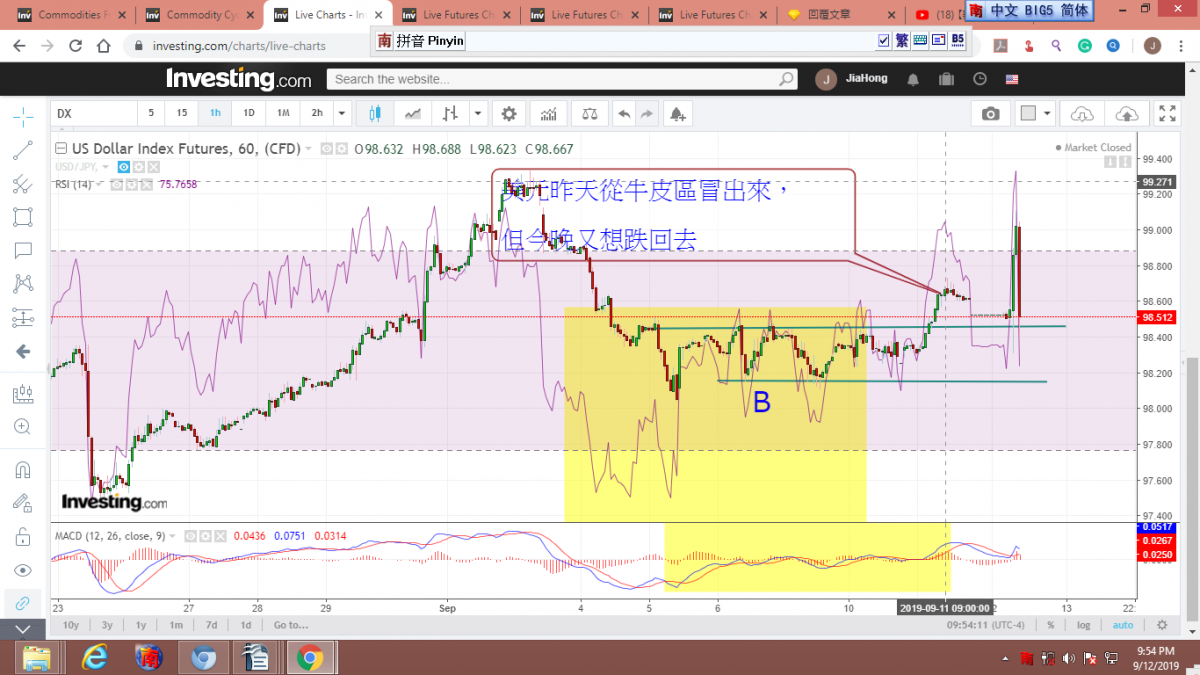Viewport: 1200px width, 675px height.
Task: Toggle auto scale option
Action: pos(1123,625)
